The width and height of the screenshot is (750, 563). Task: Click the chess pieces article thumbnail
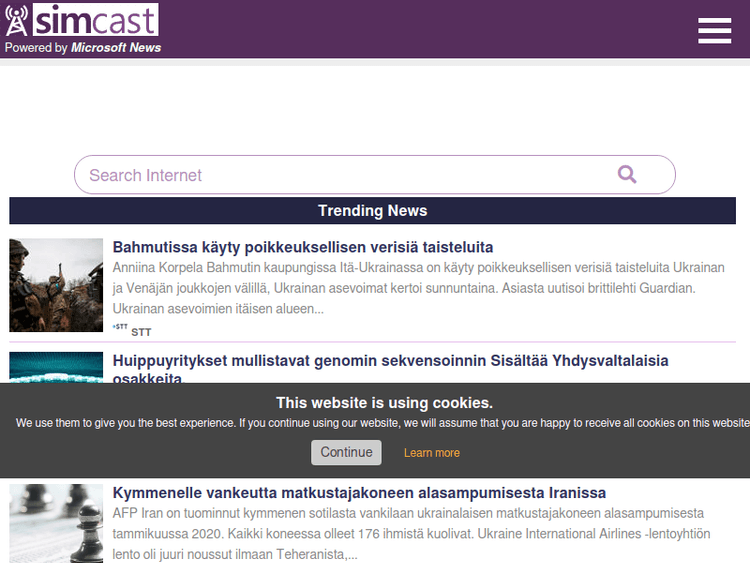pos(56,523)
